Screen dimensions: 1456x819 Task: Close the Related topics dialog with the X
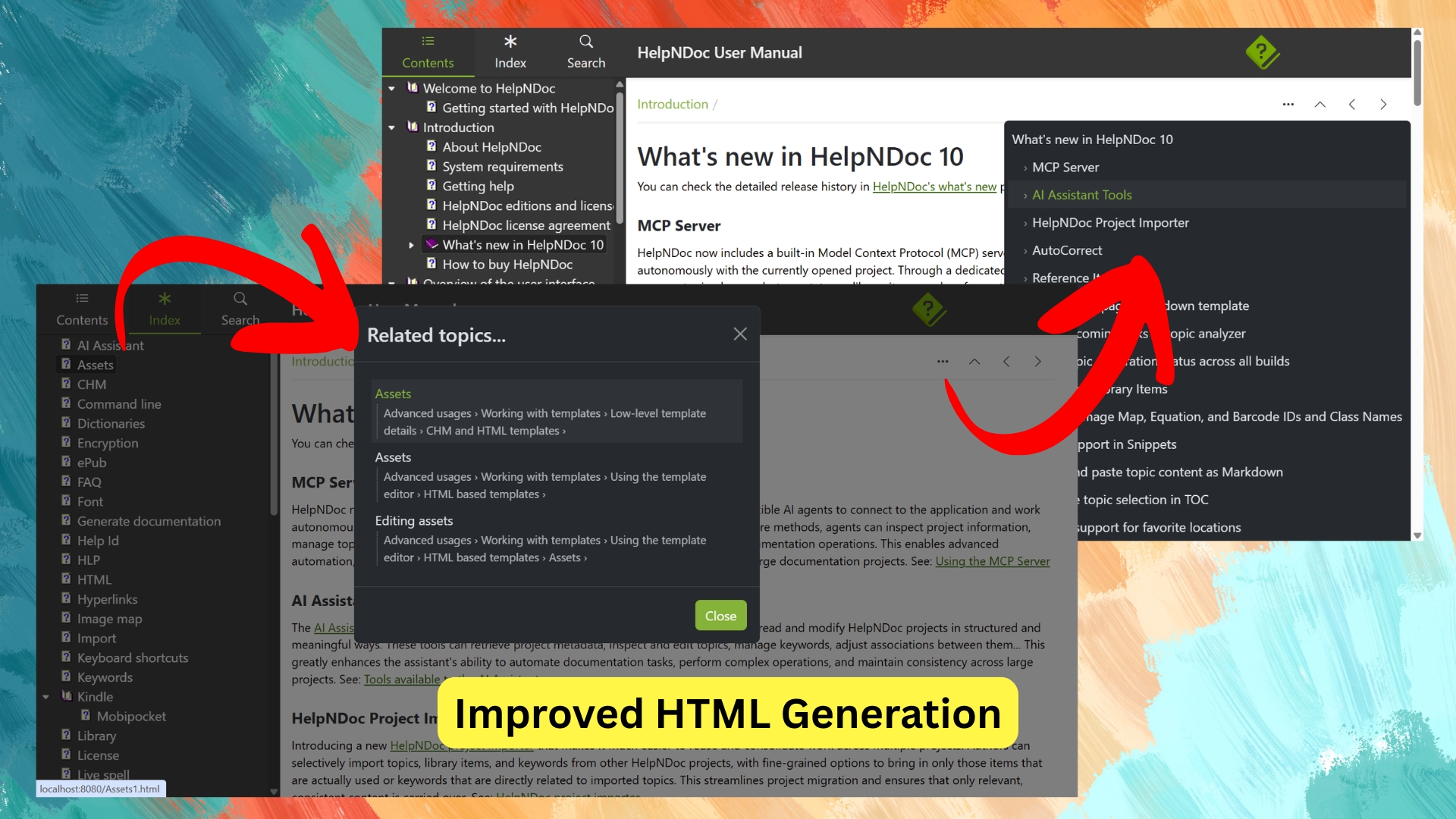point(740,334)
